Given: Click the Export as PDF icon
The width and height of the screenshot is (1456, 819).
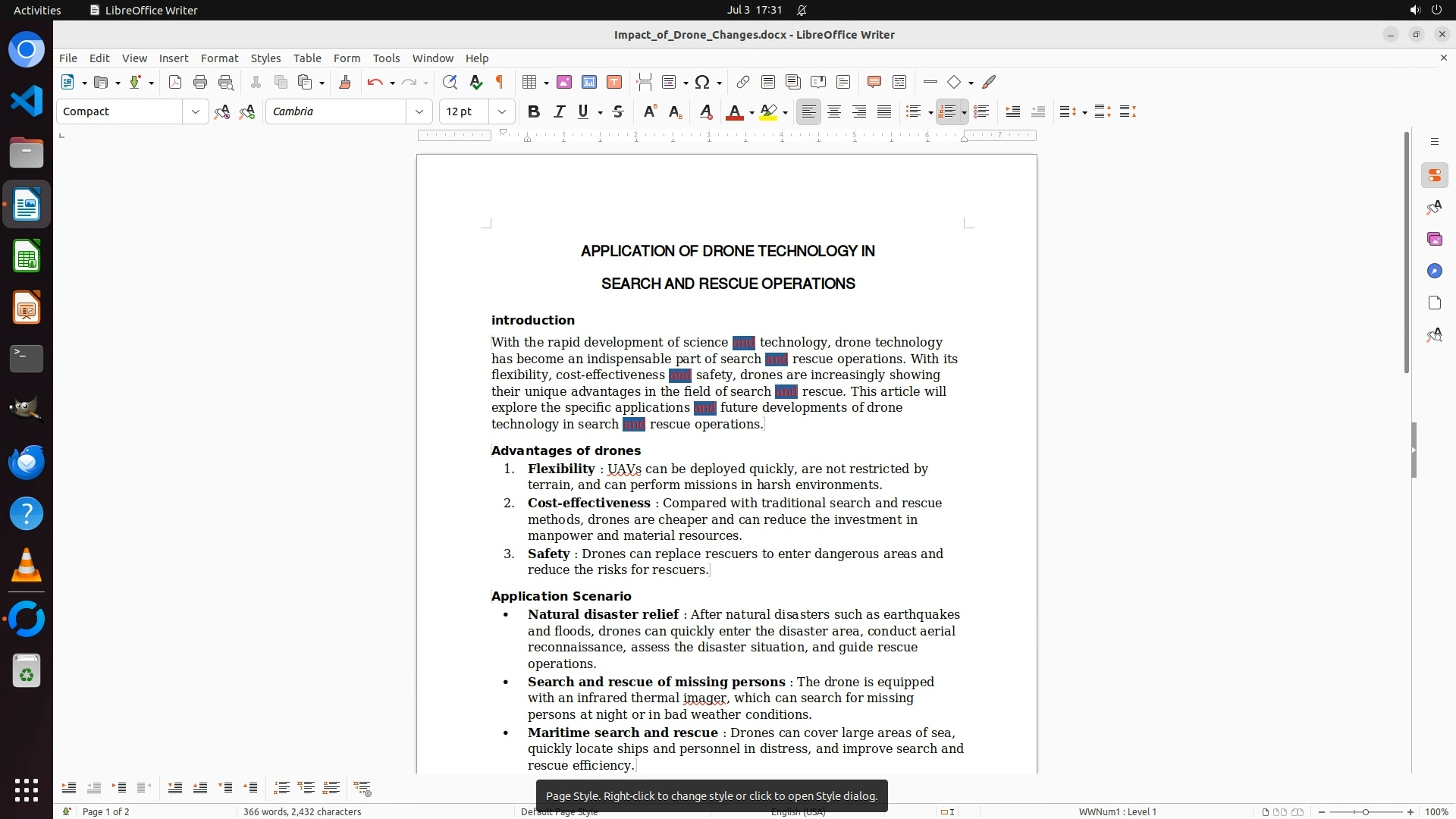Looking at the screenshot, I should click(175, 83).
